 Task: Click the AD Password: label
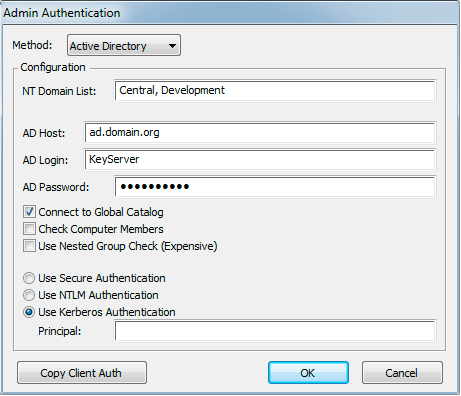coord(56,187)
